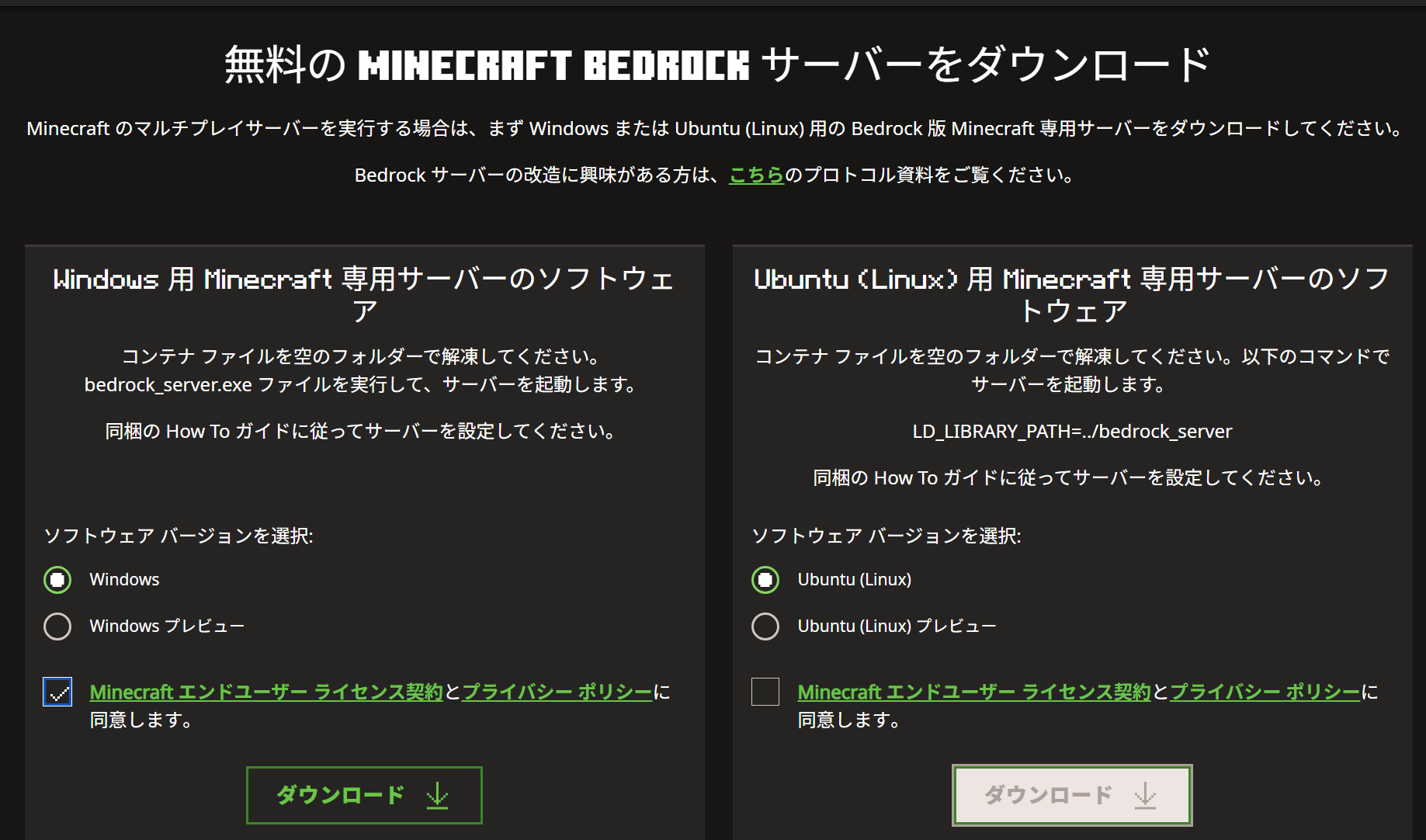Open the こちら protocol documentation link
1426x840 pixels.
(756, 175)
